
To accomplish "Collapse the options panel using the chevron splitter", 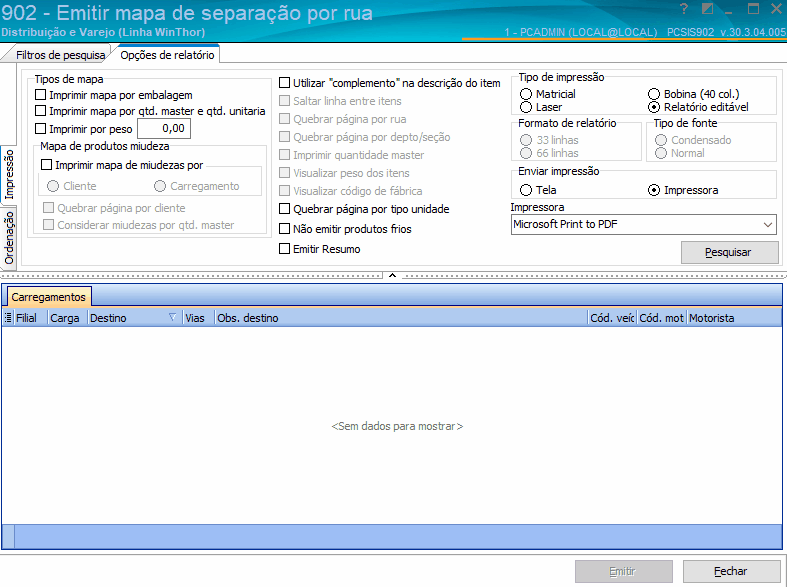I will click(x=392, y=275).
